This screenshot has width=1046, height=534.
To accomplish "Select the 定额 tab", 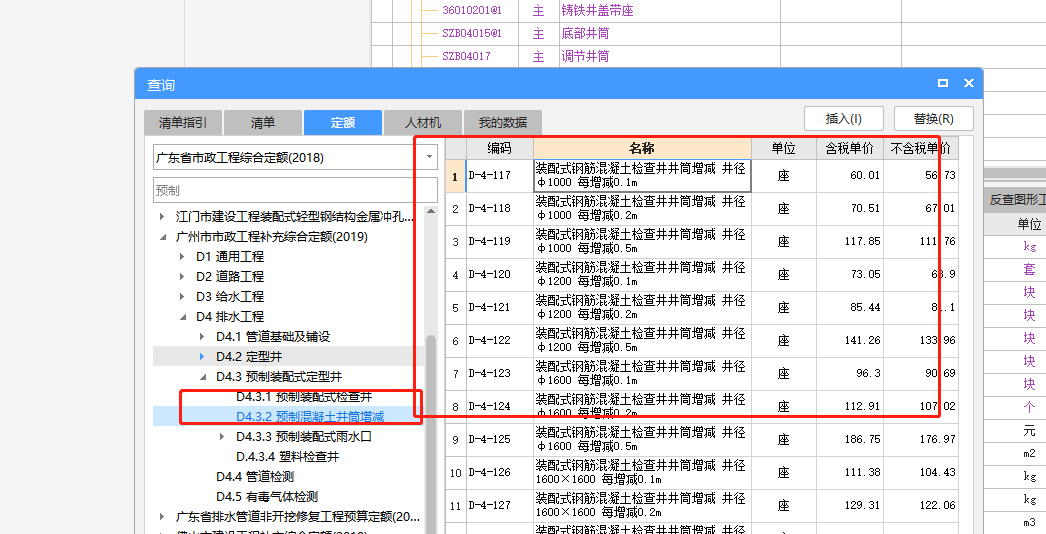I will coord(343,123).
